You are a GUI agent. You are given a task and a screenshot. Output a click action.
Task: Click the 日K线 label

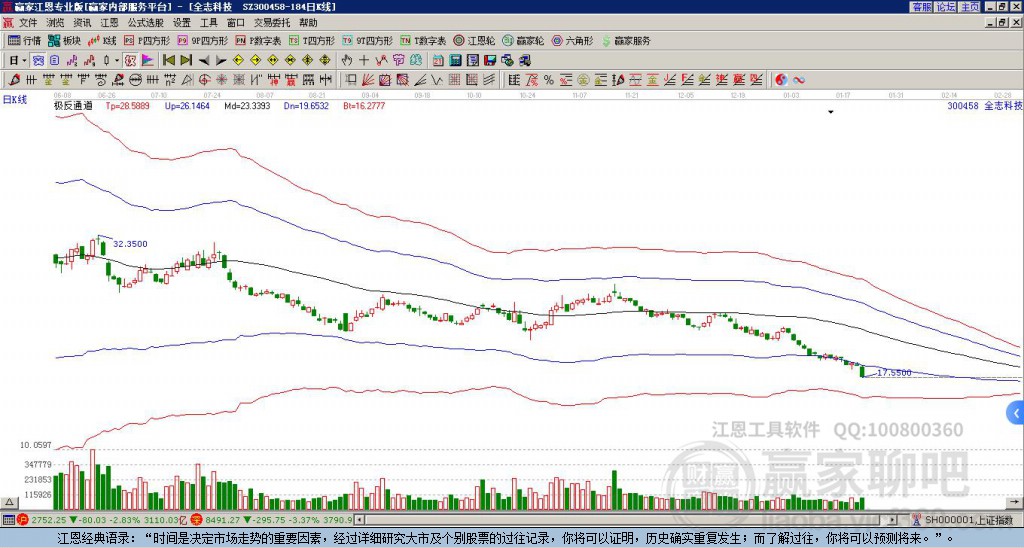15,99
